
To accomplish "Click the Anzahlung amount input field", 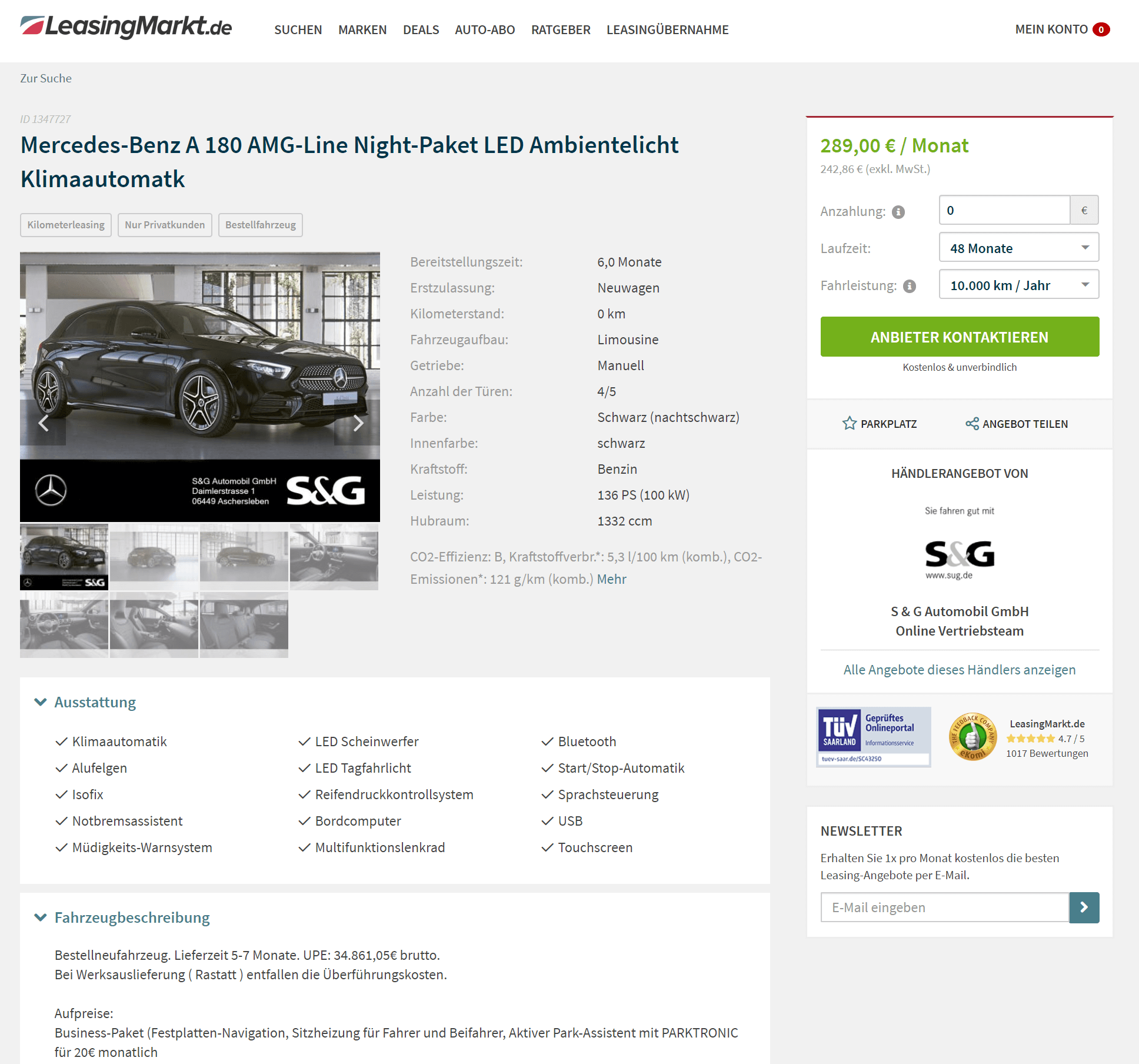I will (1004, 210).
